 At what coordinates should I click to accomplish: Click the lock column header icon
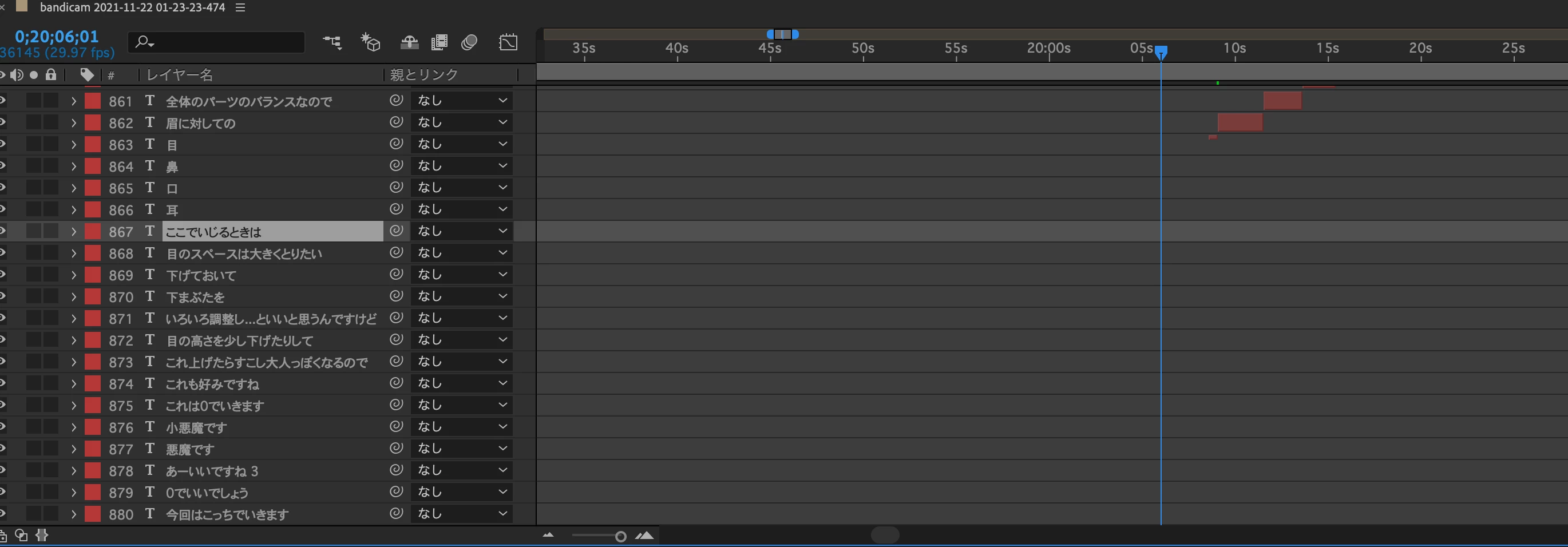click(x=50, y=74)
